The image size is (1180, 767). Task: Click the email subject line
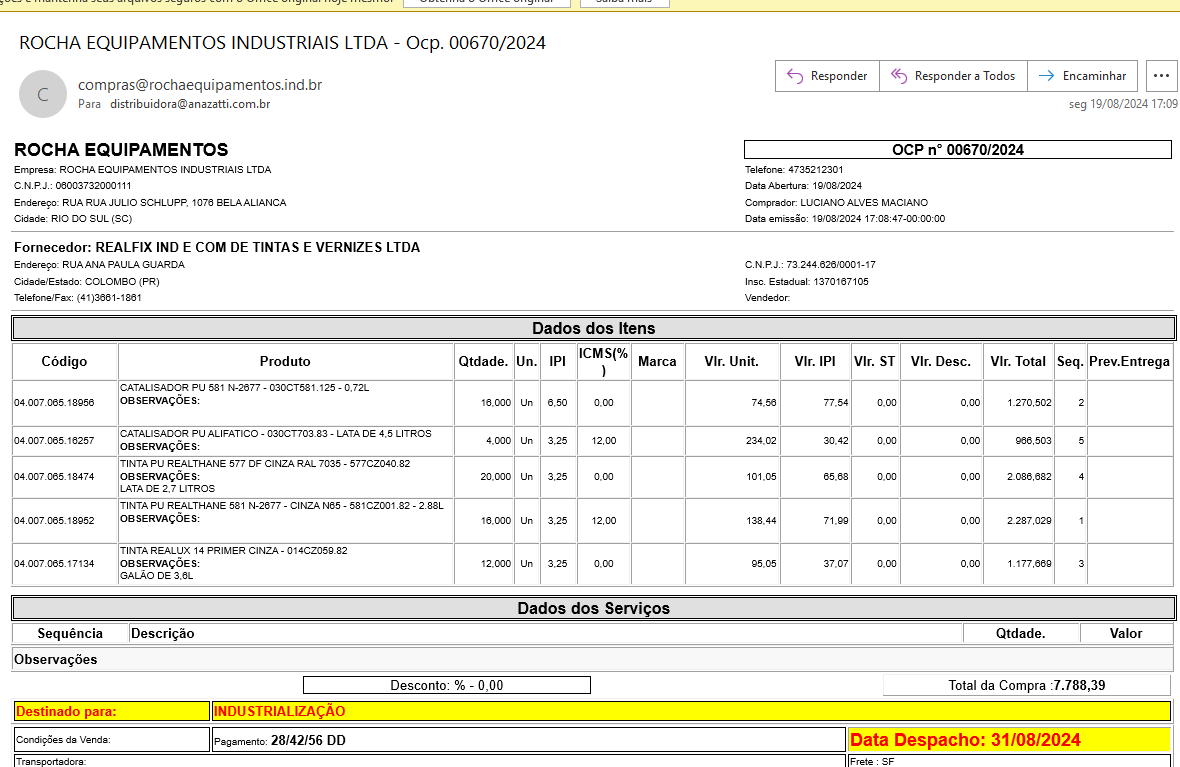pos(282,43)
